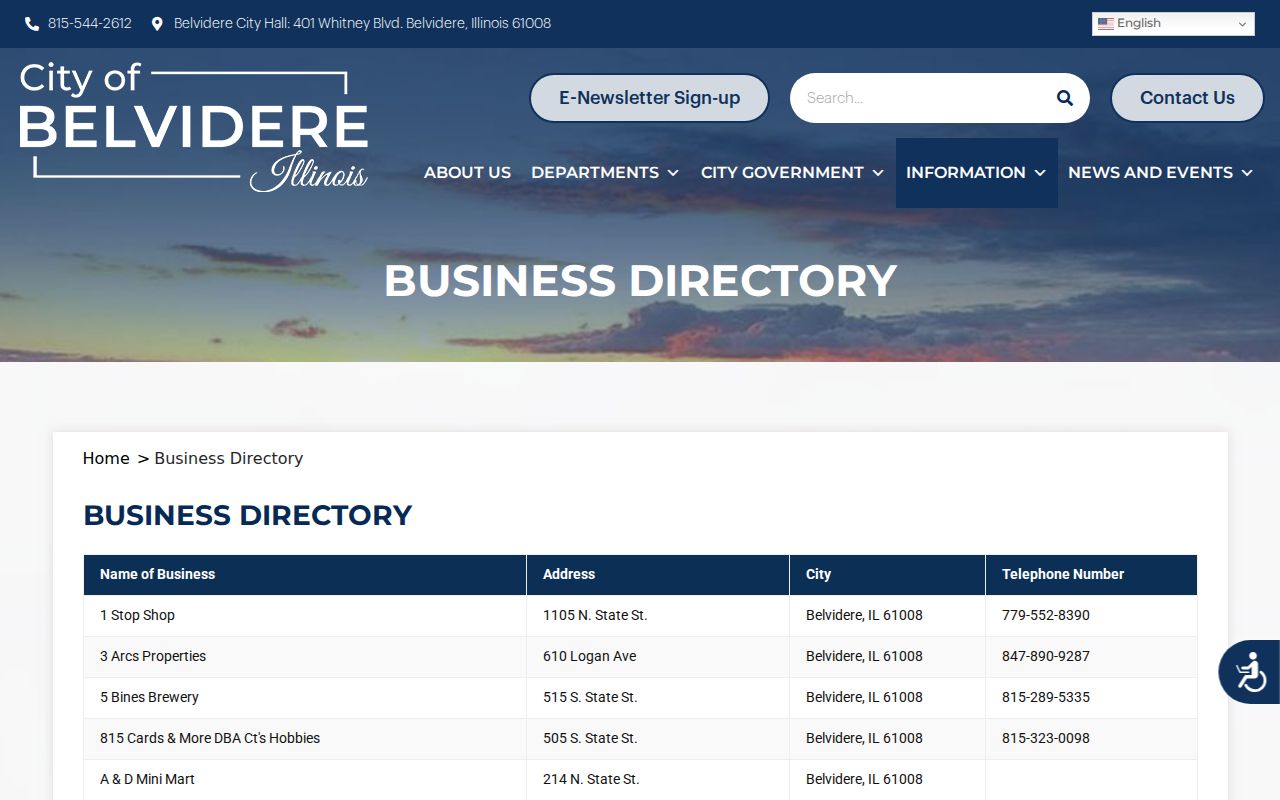Viewport: 1280px width, 800px height.
Task: Click the US flag language icon
Action: [x=1106, y=24]
